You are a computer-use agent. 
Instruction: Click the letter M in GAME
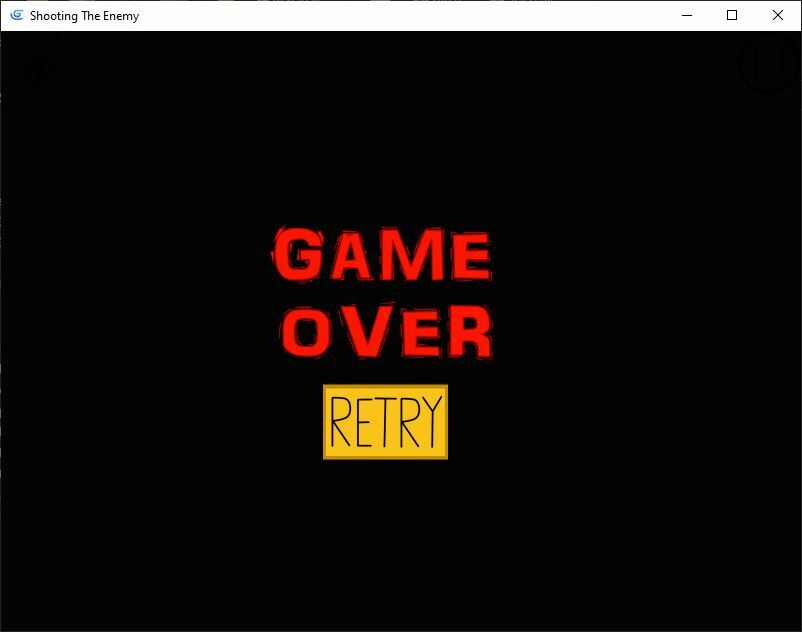coord(413,257)
